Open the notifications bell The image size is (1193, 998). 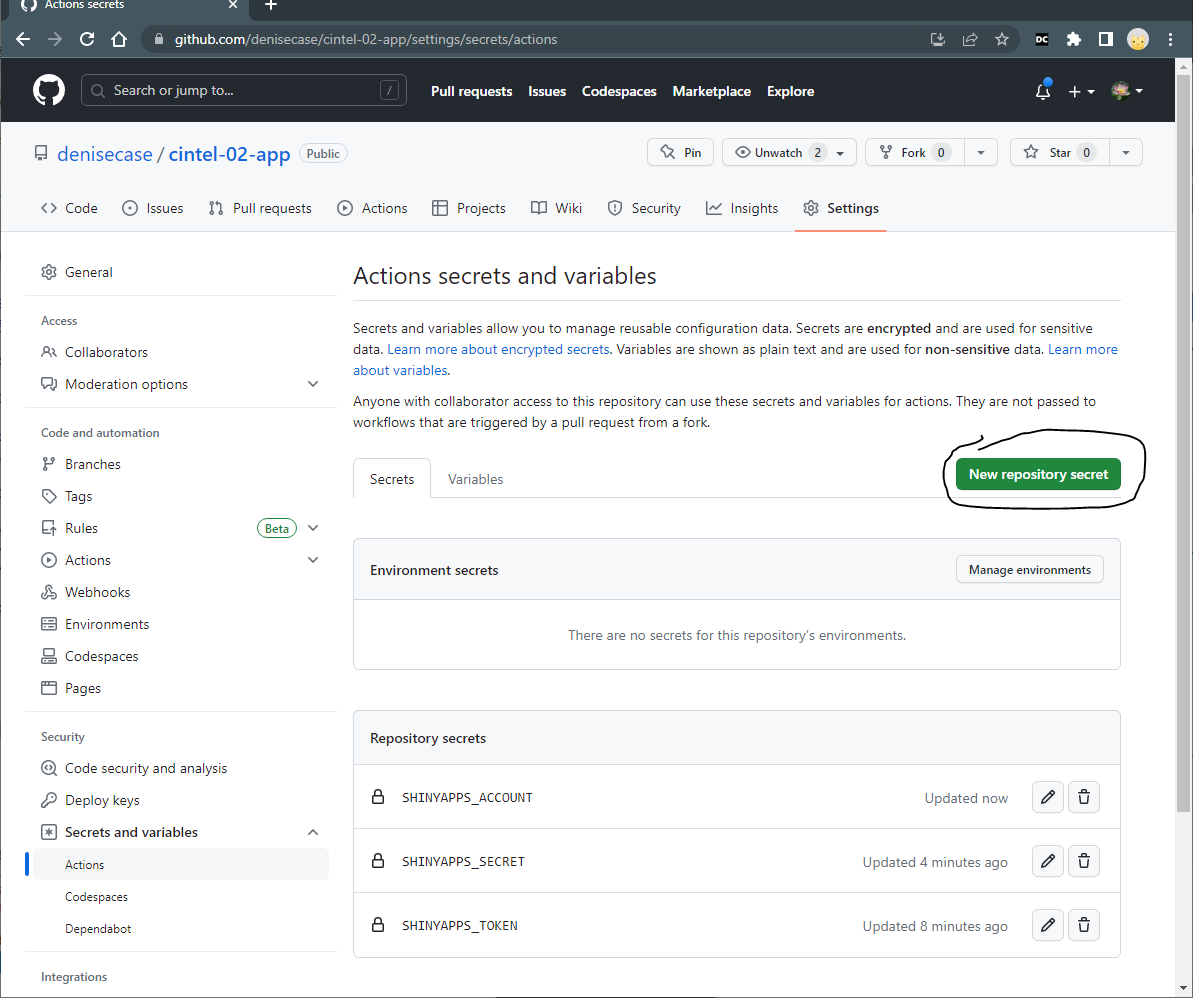1042,91
